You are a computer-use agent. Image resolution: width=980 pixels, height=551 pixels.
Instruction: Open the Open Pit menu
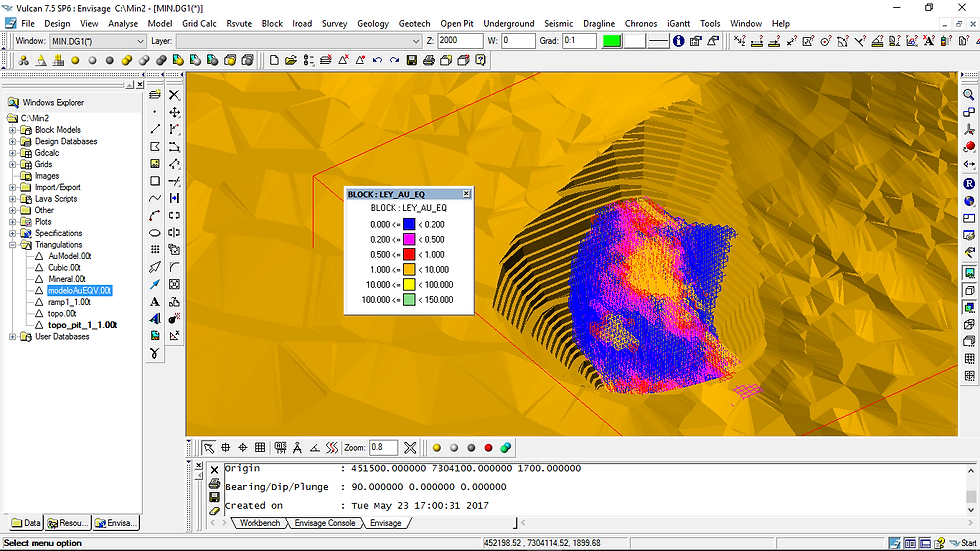pos(457,24)
